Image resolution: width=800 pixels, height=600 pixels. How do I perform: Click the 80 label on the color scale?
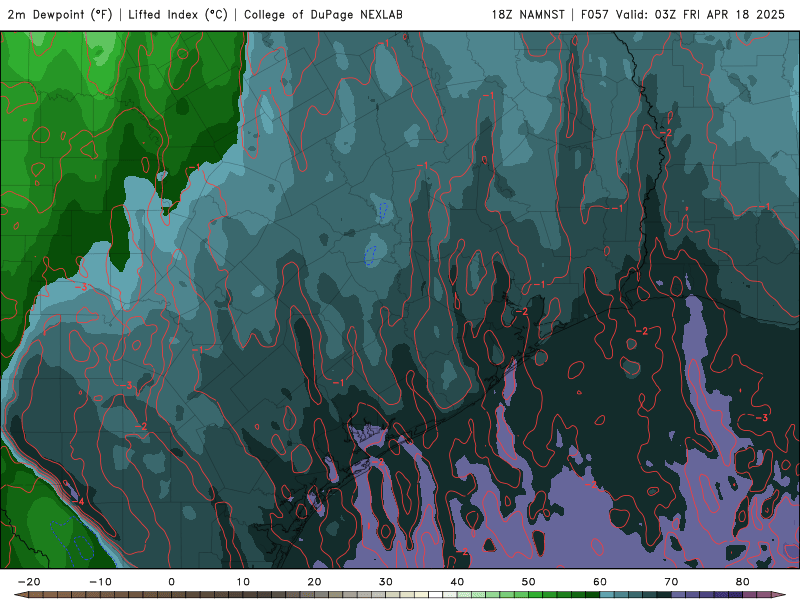tap(743, 582)
